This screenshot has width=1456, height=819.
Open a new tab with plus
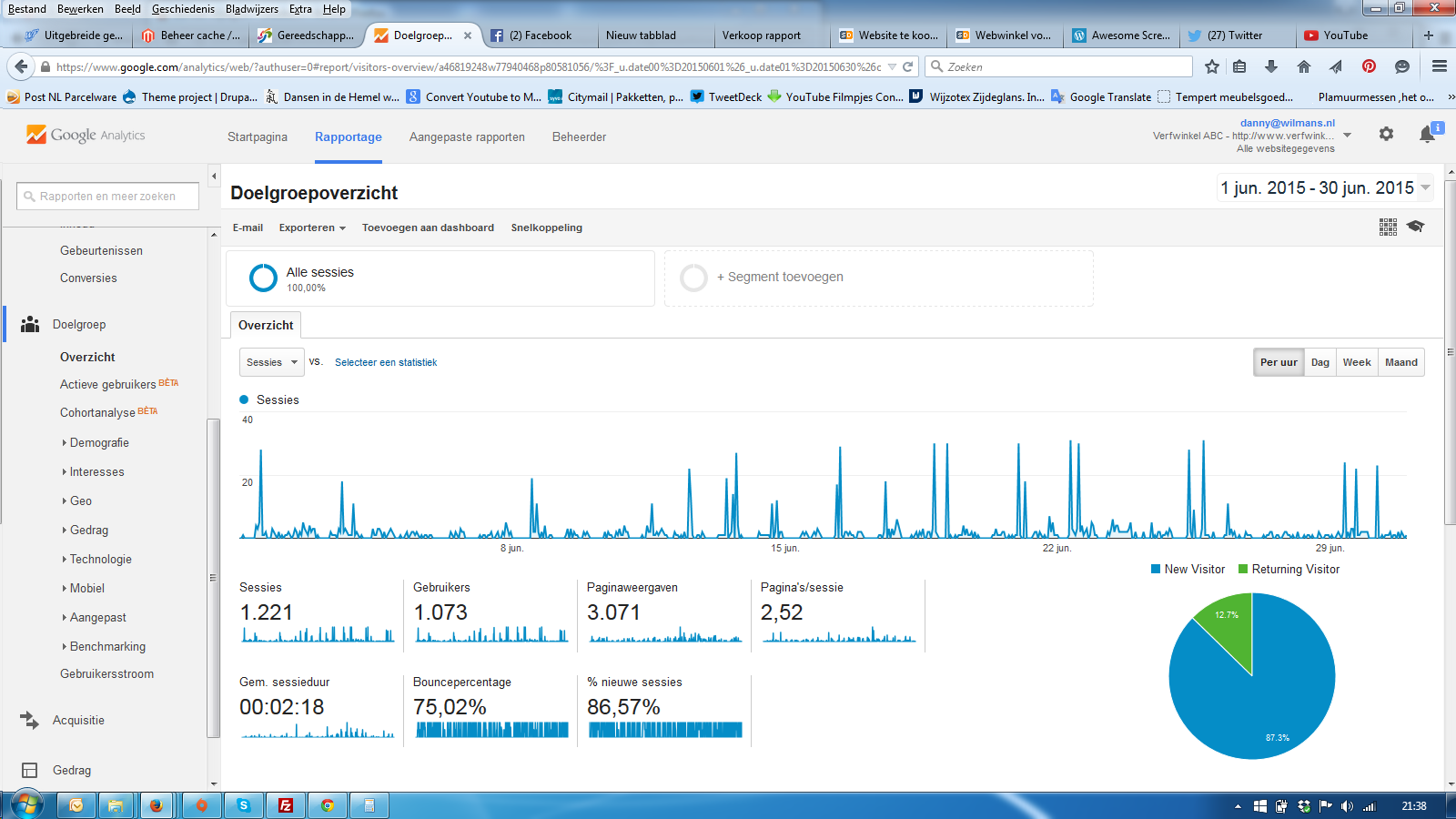pos(1429,35)
